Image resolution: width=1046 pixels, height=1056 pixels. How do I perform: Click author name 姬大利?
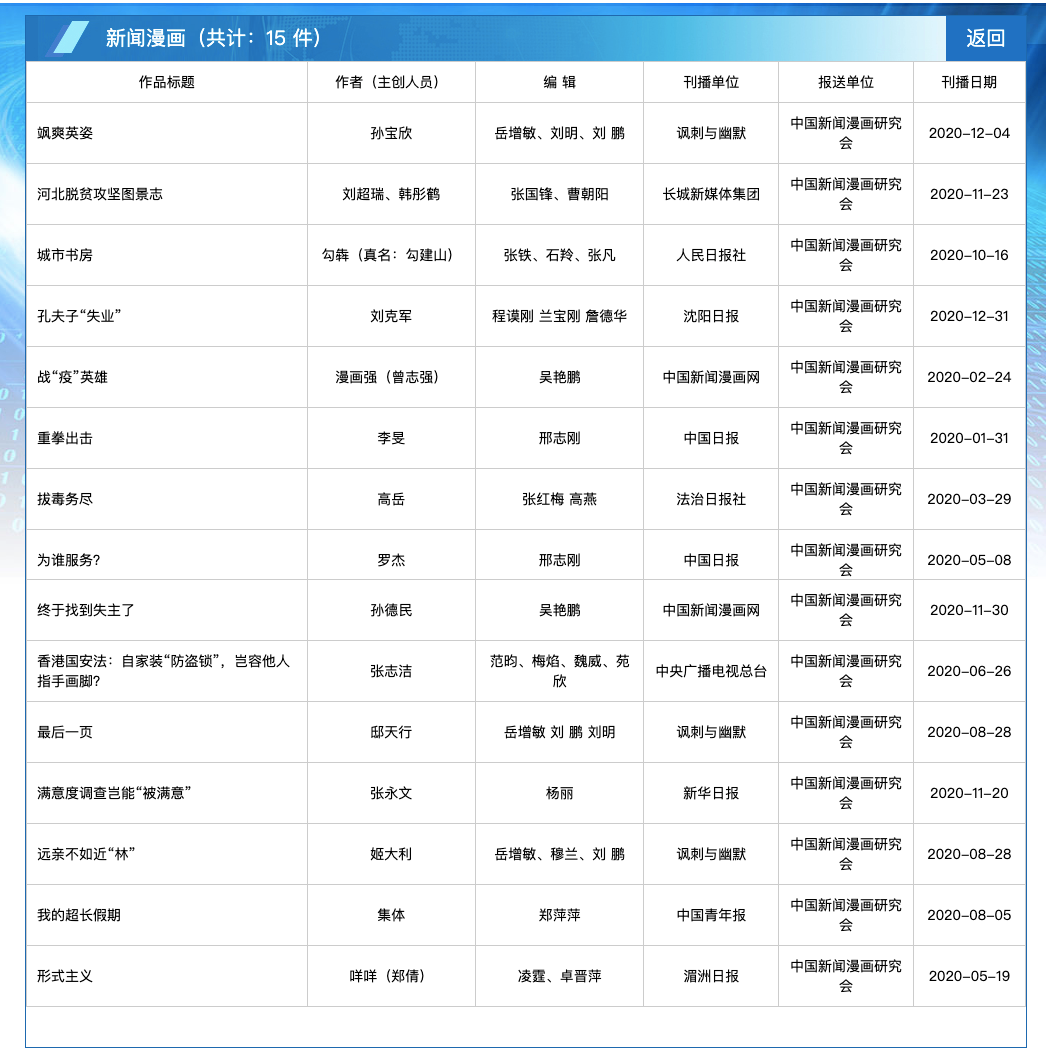(391, 854)
